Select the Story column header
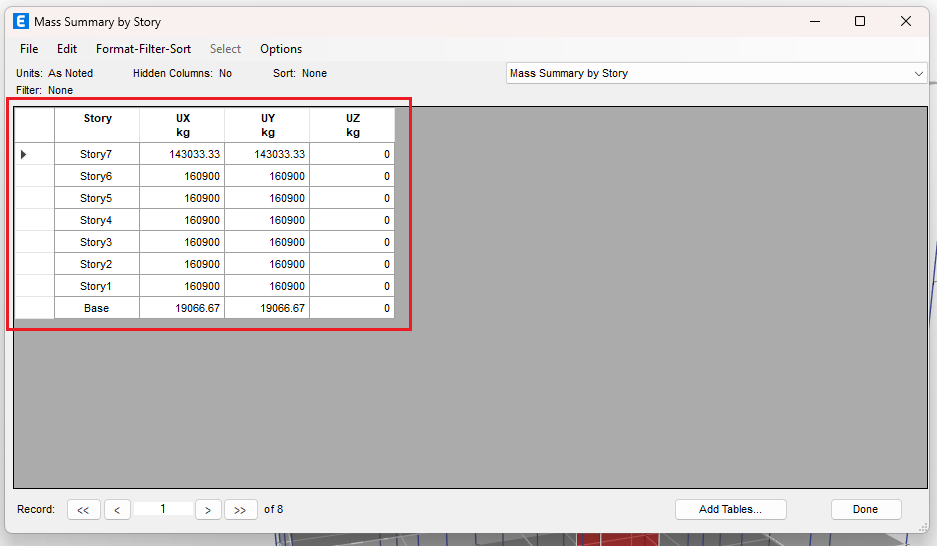This screenshot has width=937, height=546. (97, 125)
